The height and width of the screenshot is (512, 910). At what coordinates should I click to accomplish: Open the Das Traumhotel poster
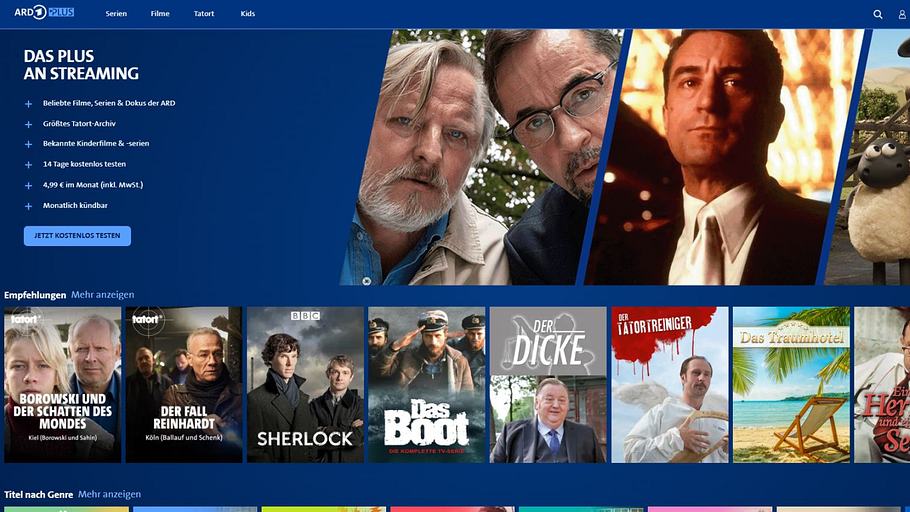click(791, 385)
